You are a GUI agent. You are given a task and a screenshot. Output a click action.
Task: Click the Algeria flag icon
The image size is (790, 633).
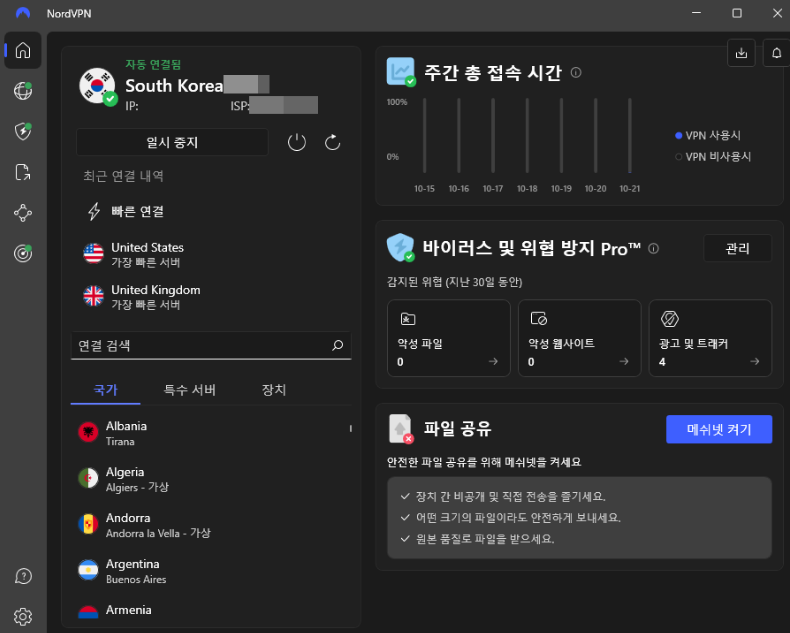pos(88,478)
